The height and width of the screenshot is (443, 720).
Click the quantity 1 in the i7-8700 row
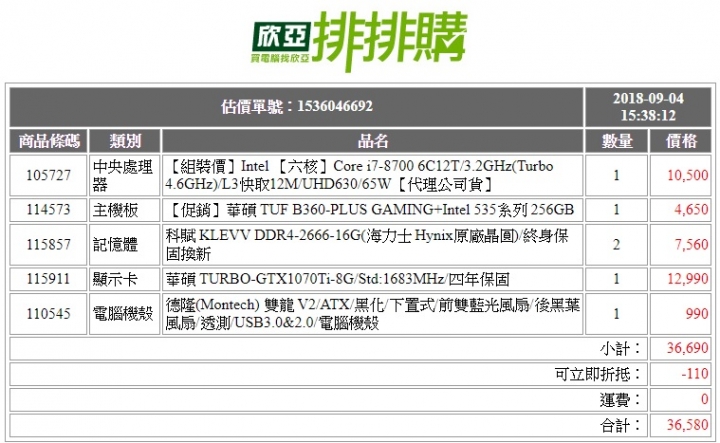tap(617, 175)
